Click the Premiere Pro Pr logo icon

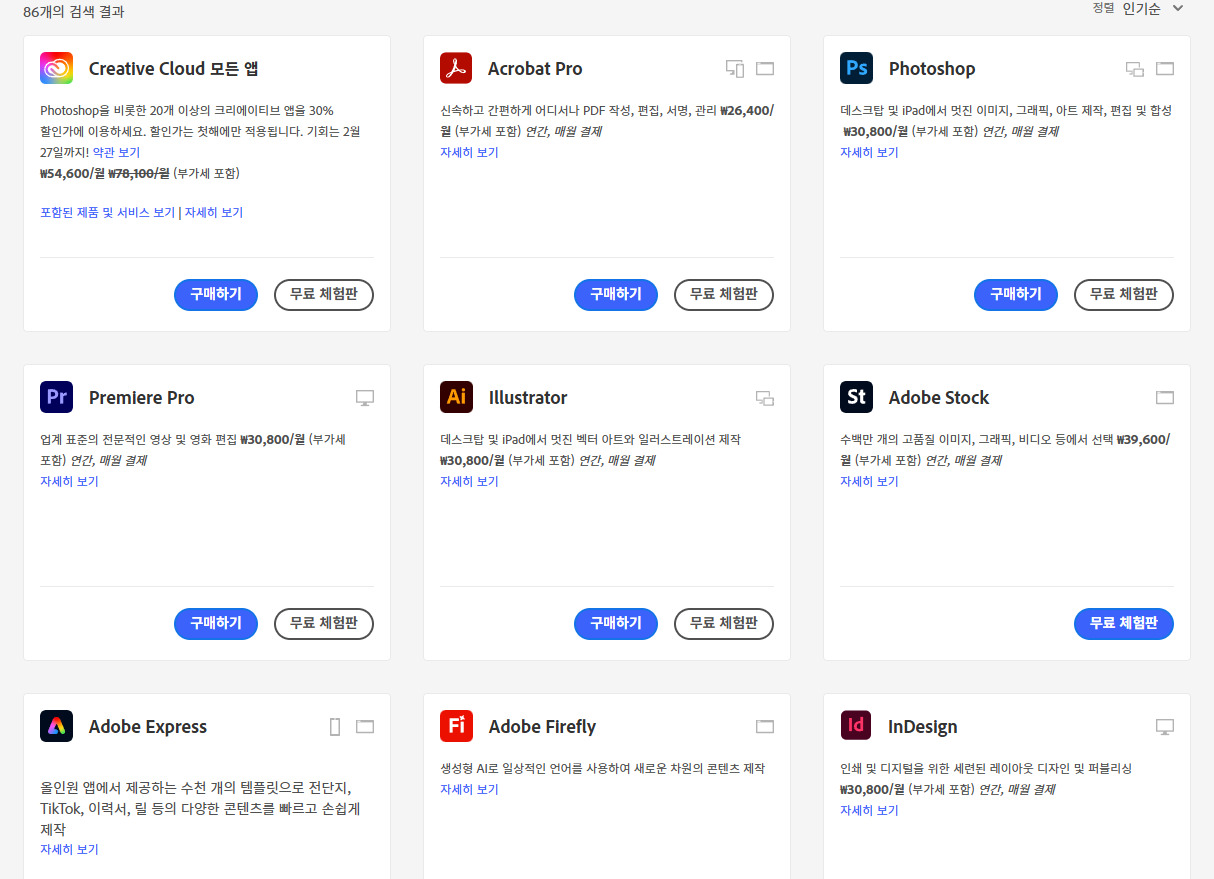coord(57,397)
